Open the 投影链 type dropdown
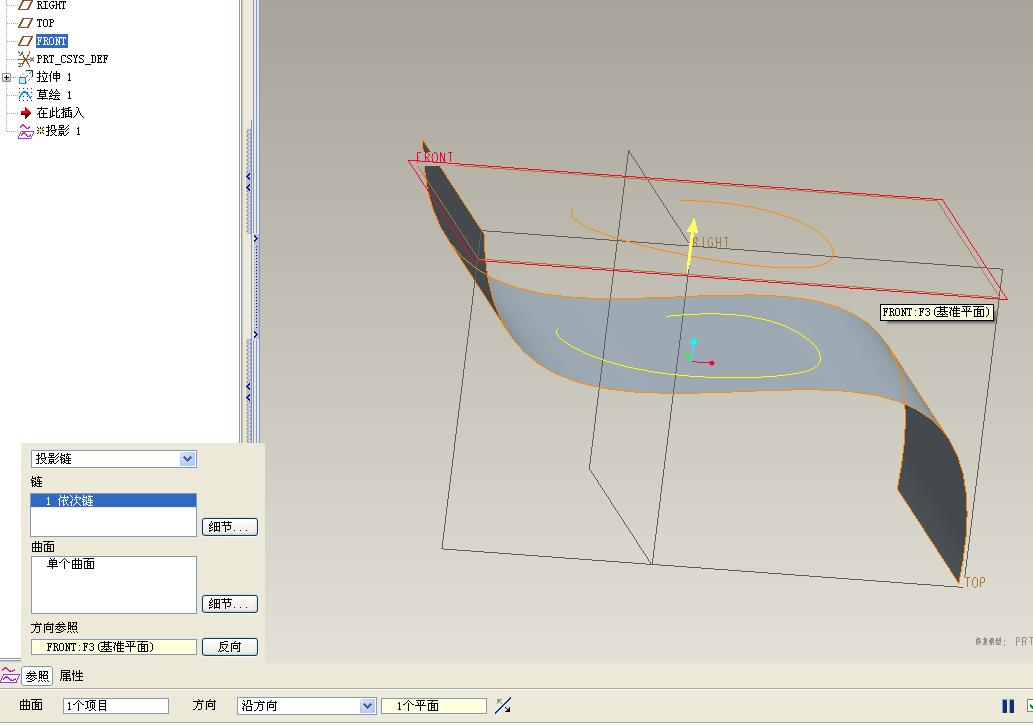This screenshot has height=725, width=1033. [188, 459]
